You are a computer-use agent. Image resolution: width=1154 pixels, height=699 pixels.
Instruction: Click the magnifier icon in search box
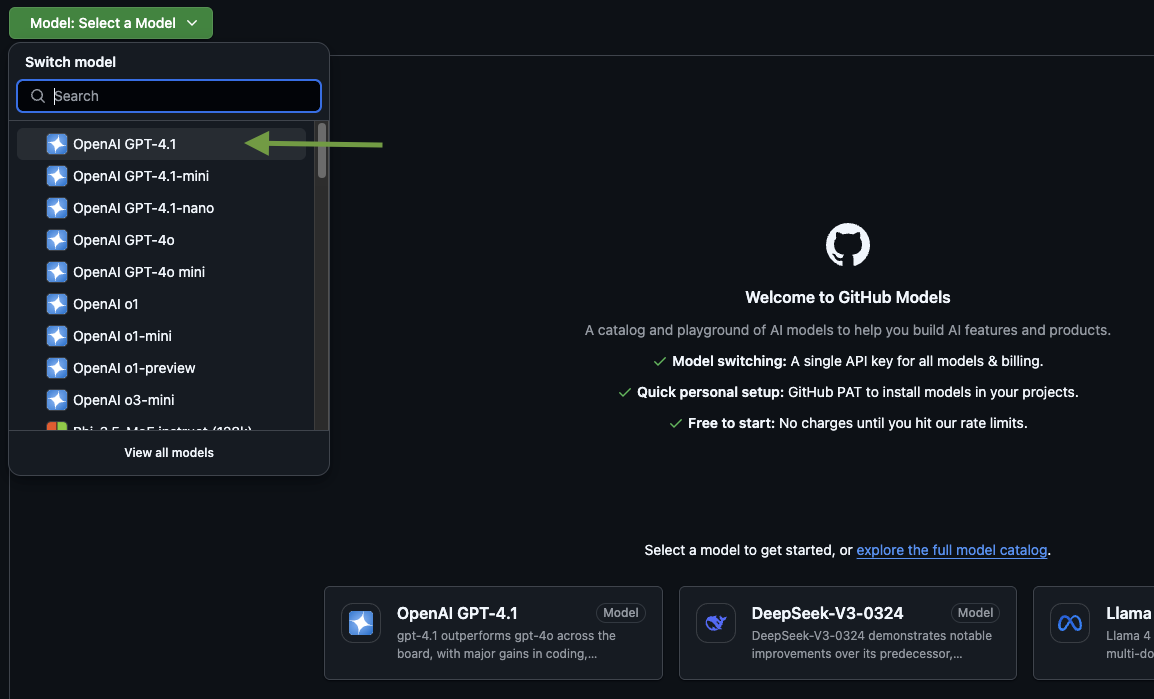tap(38, 96)
